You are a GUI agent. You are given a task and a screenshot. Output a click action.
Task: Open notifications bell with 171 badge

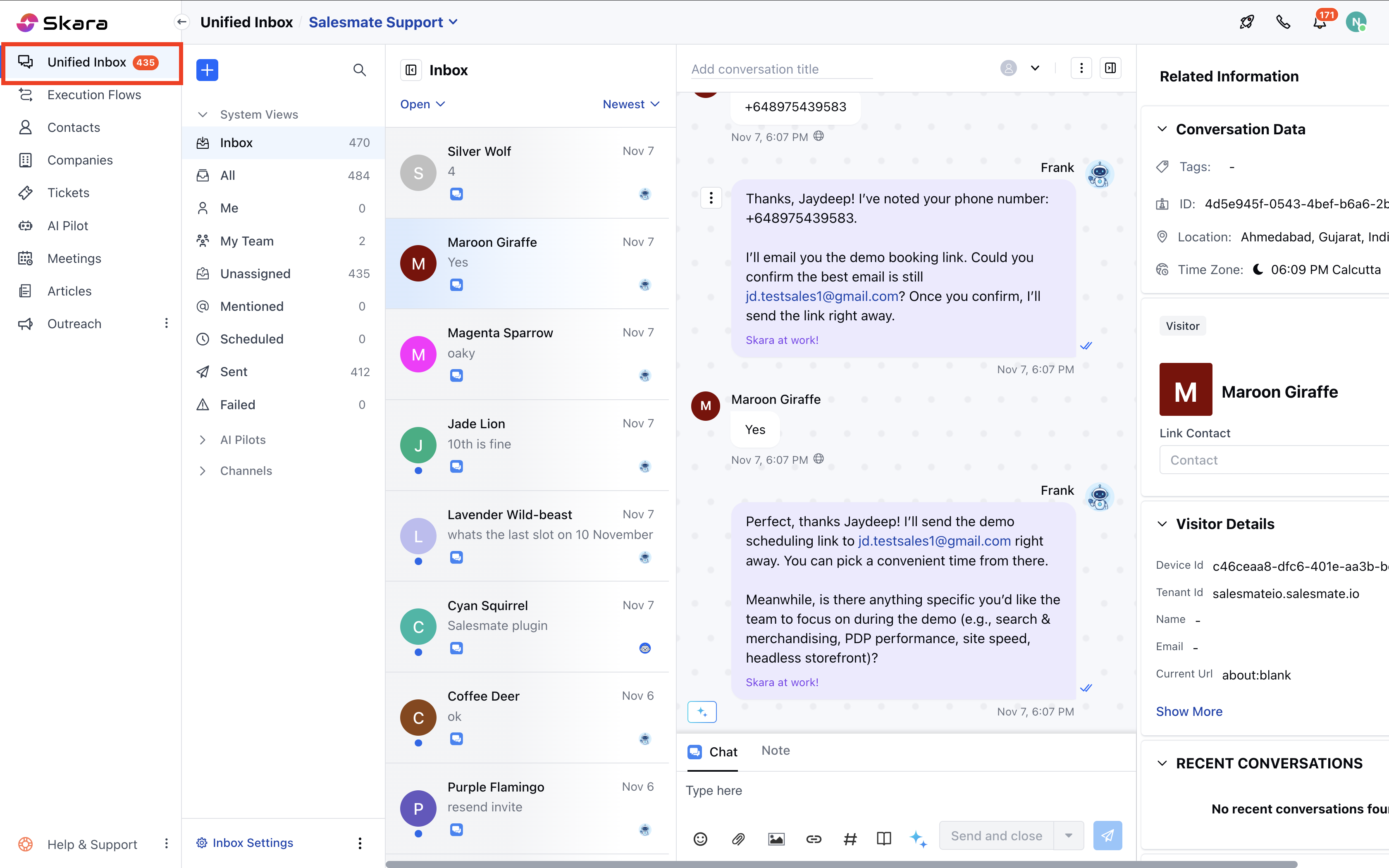(x=1320, y=23)
